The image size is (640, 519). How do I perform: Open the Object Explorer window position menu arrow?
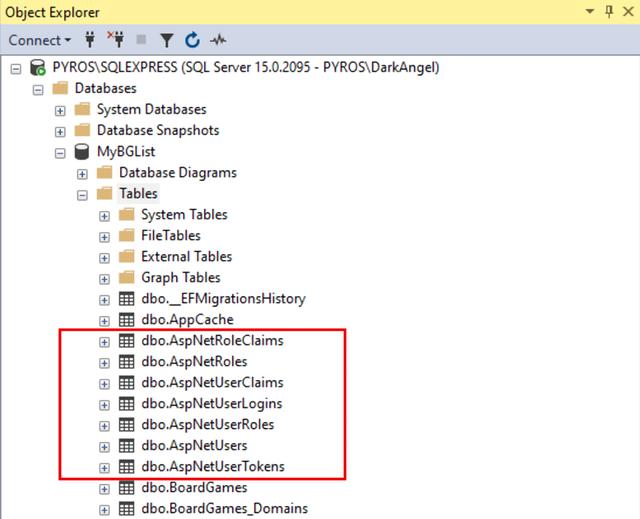click(589, 11)
